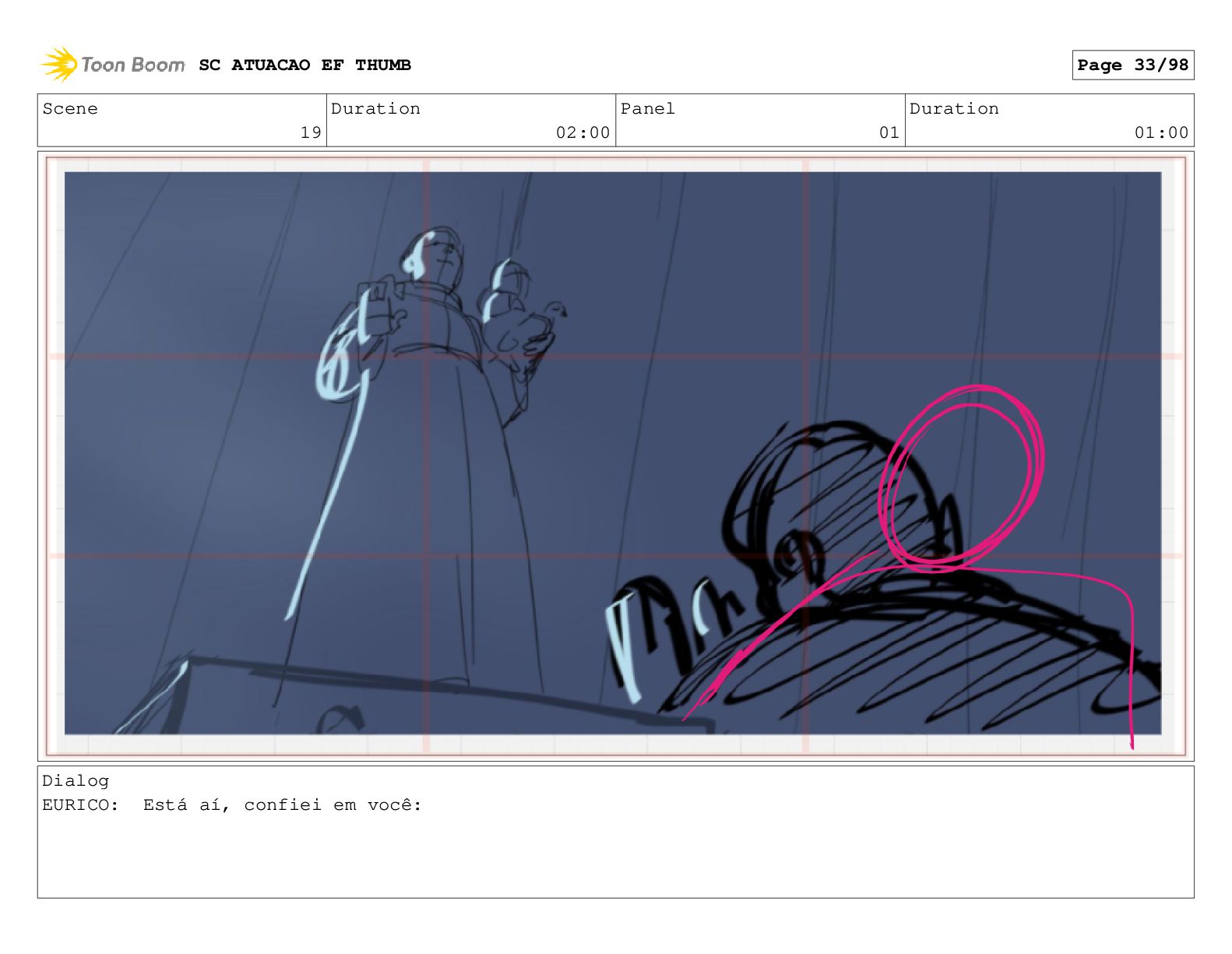The width and height of the screenshot is (1232, 954).
Task: Click the "Panel" header label
Action: coord(647,109)
